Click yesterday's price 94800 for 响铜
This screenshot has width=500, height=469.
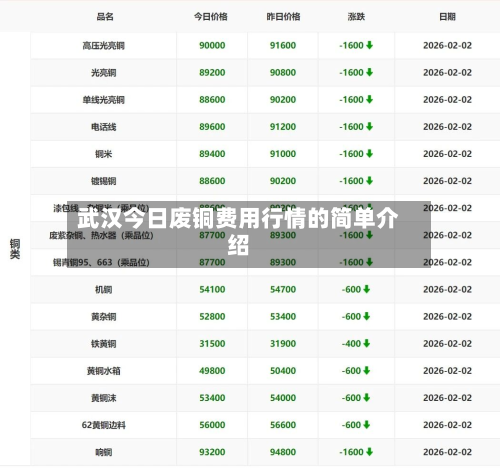click(x=283, y=452)
